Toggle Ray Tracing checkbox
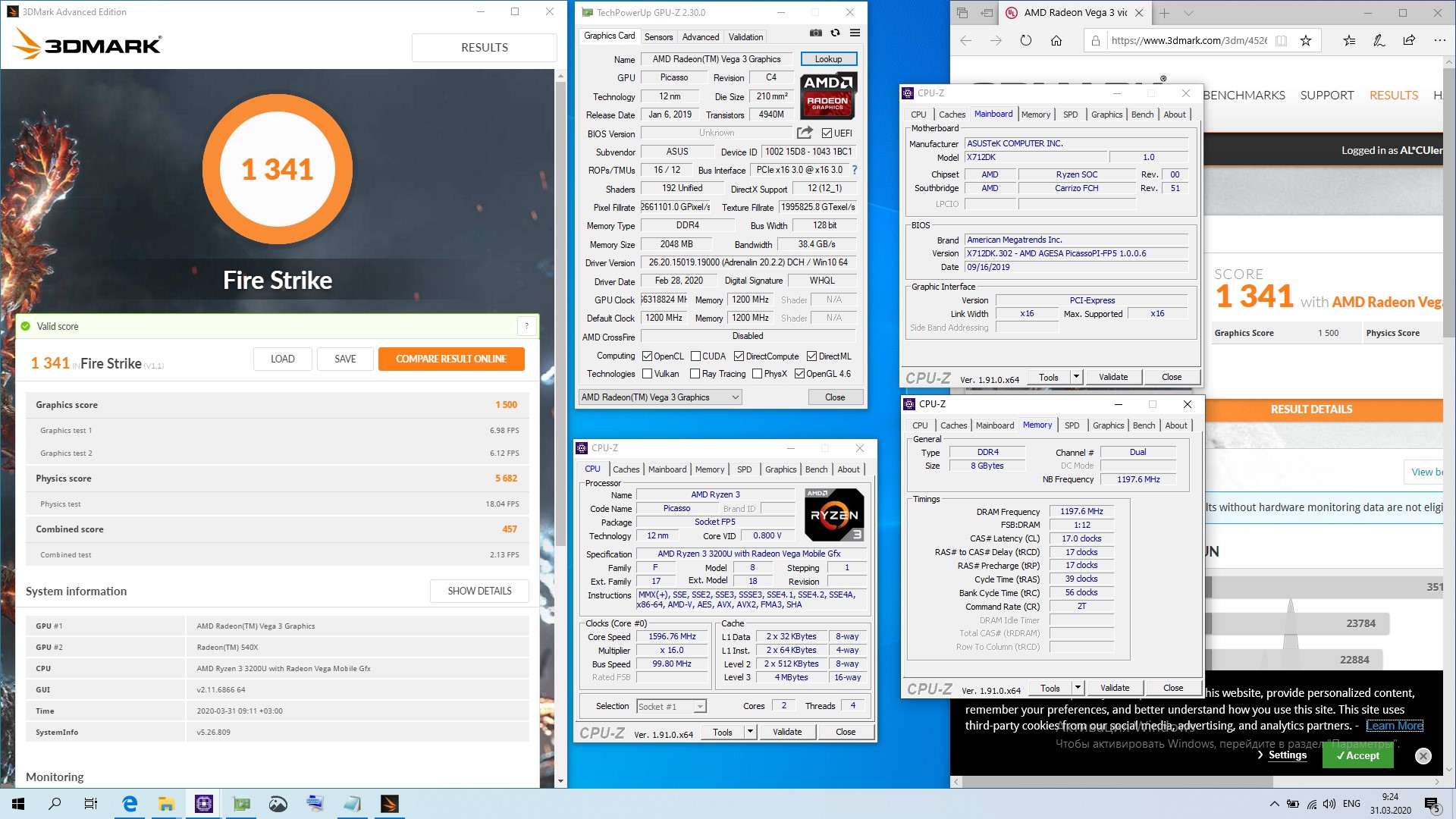Viewport: 1456px width, 819px height. click(x=695, y=374)
